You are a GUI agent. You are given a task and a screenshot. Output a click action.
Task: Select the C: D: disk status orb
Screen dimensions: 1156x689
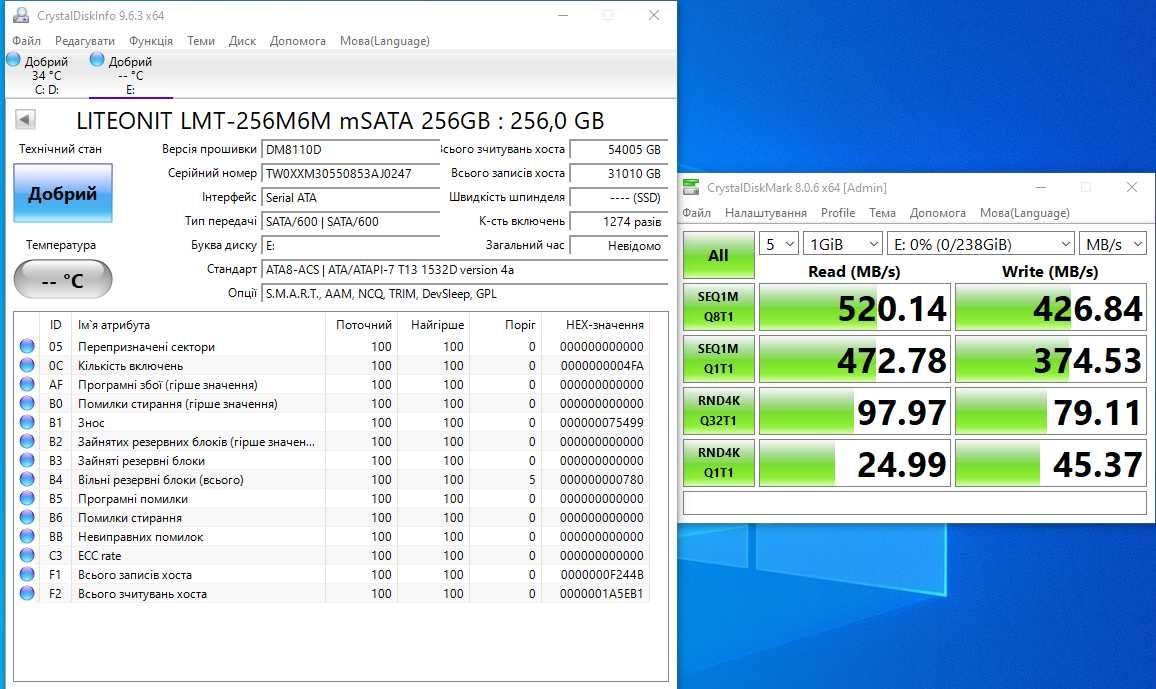(13, 60)
